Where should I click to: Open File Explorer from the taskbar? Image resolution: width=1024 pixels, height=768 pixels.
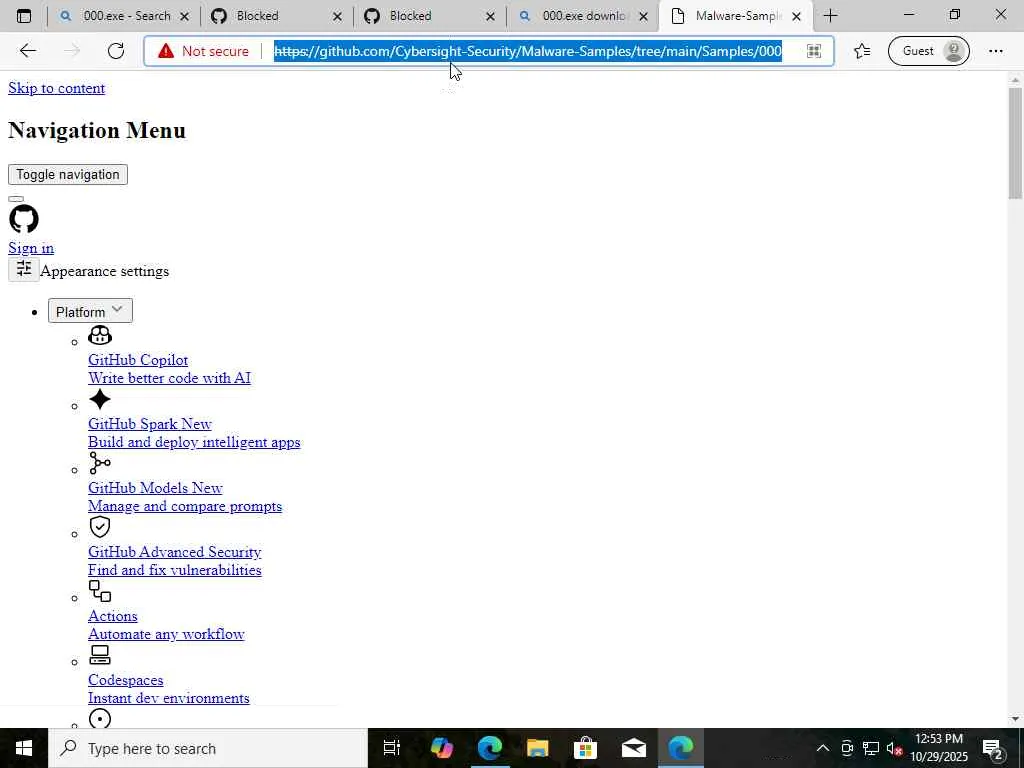click(x=537, y=748)
